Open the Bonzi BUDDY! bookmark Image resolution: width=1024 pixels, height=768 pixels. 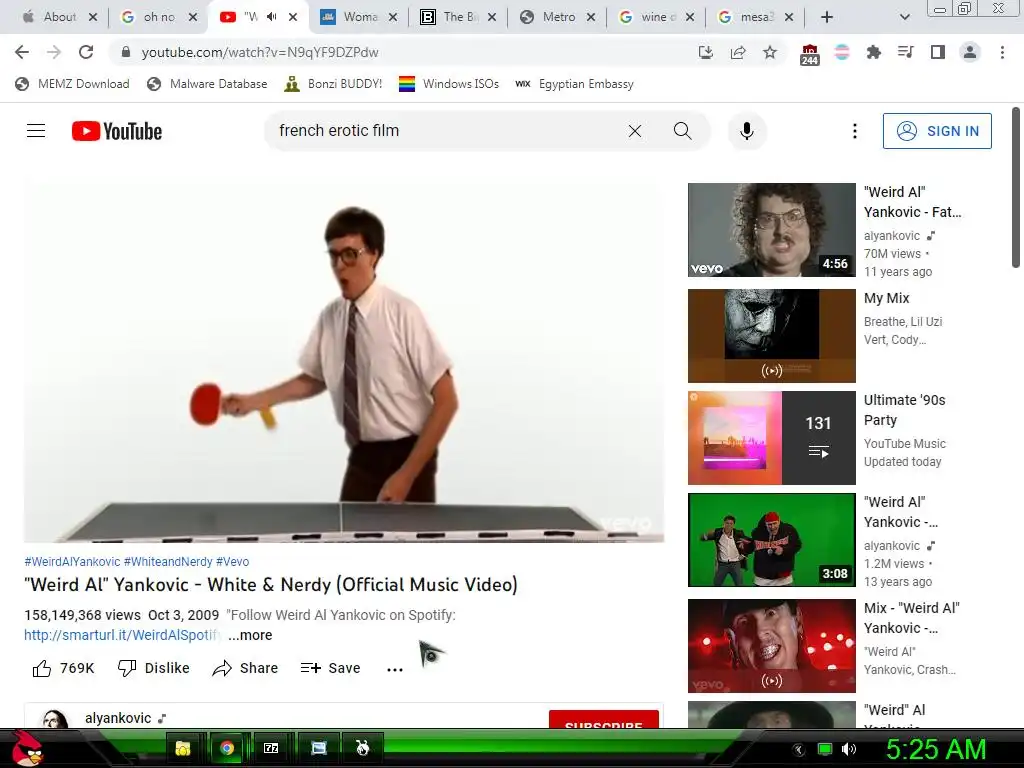coord(333,84)
